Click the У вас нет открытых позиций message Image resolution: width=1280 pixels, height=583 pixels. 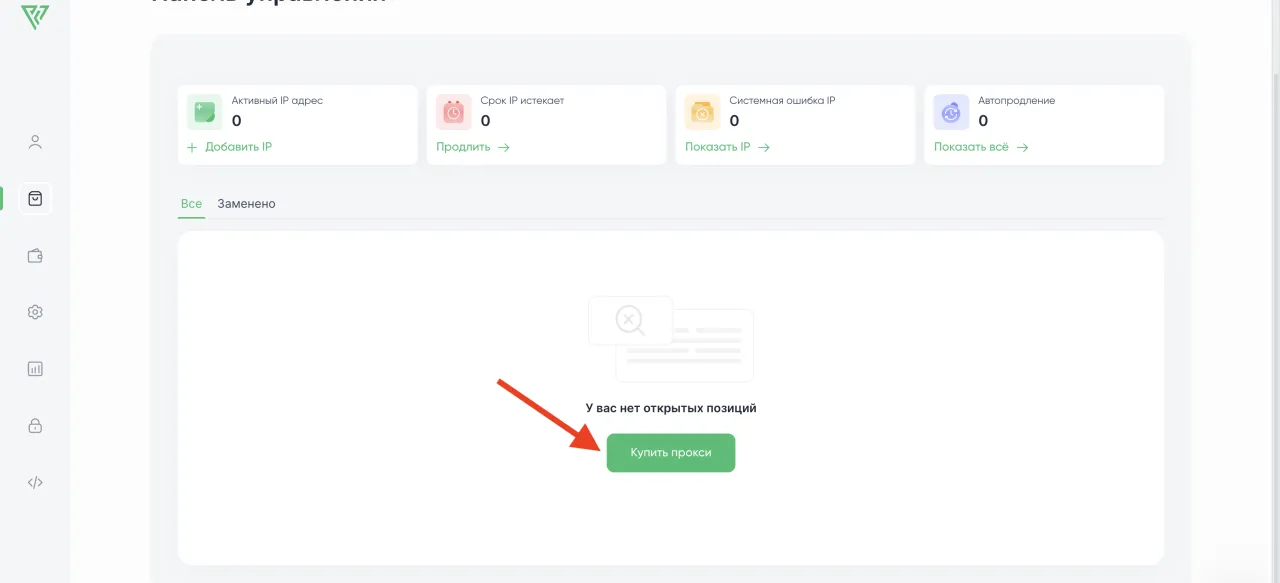pyautogui.click(x=671, y=408)
